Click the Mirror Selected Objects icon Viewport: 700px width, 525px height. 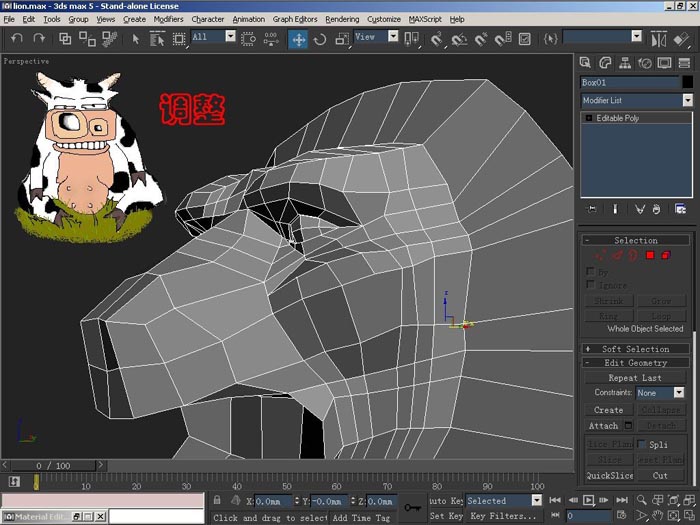point(658,39)
